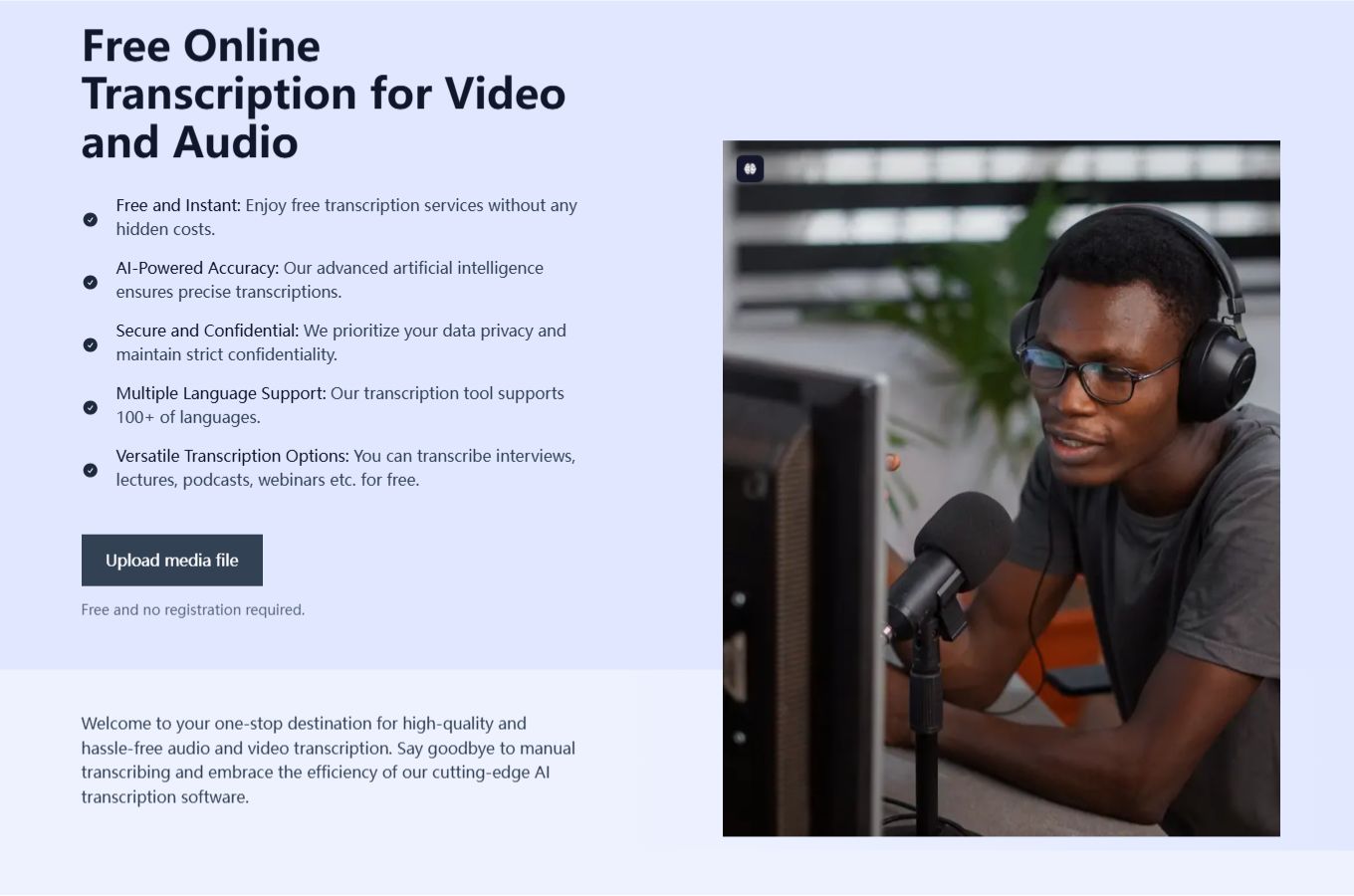Click the text 'maintain strict confidentiality.'
1354x896 pixels.
tap(227, 354)
